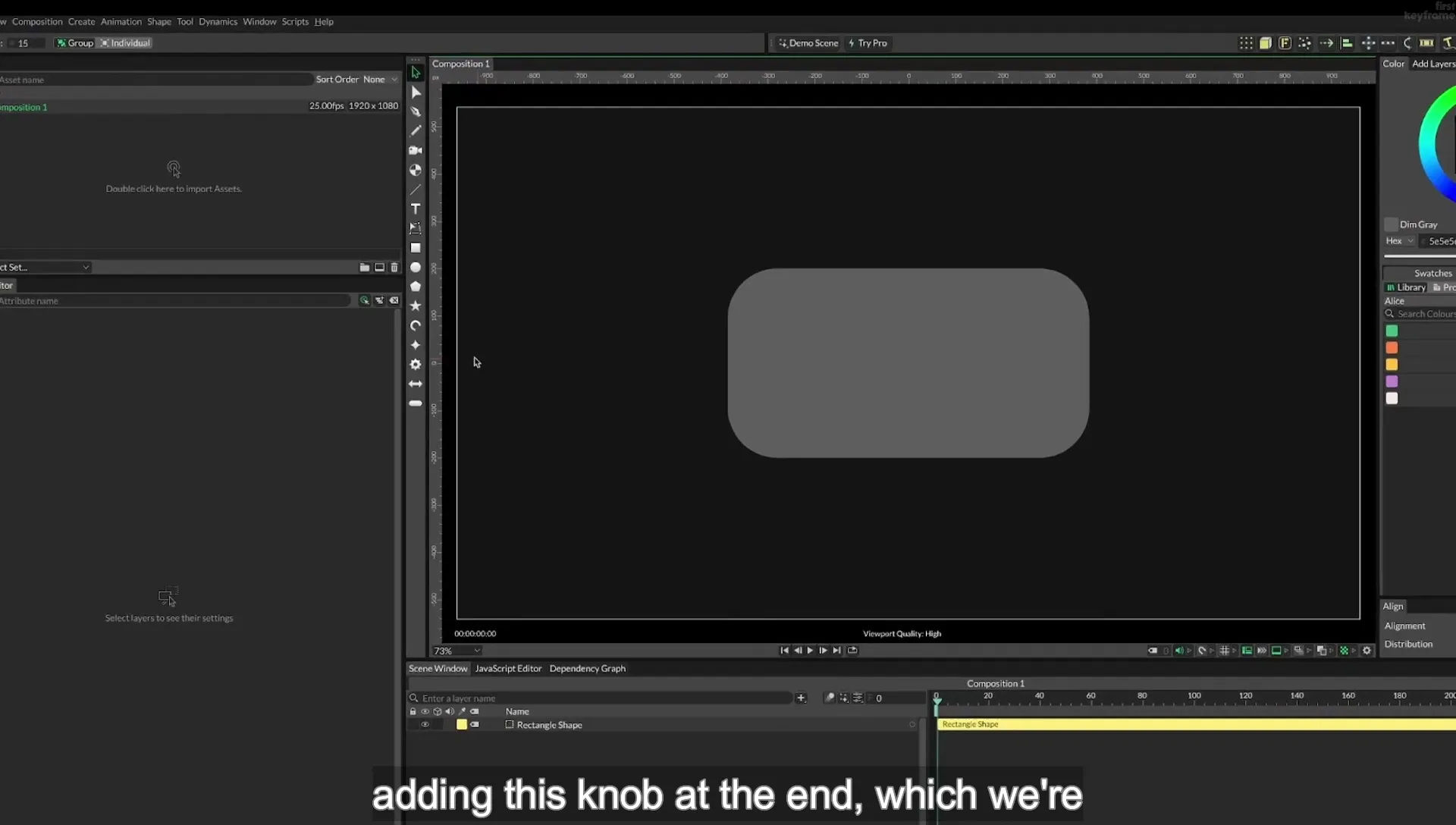Screen dimensions: 1456x825
Task: Click the Play button in viewport controls
Action: [810, 651]
